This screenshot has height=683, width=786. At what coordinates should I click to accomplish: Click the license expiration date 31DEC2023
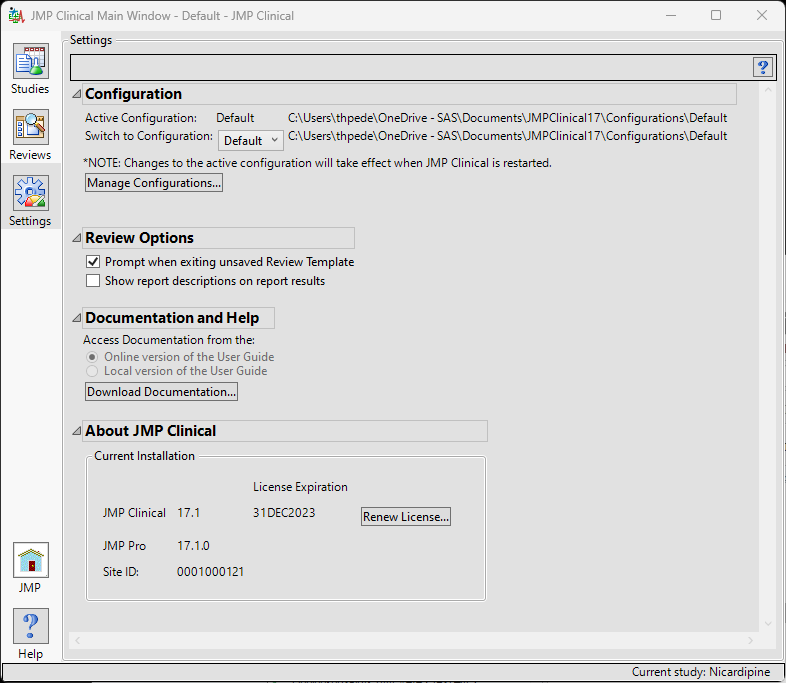tap(284, 513)
